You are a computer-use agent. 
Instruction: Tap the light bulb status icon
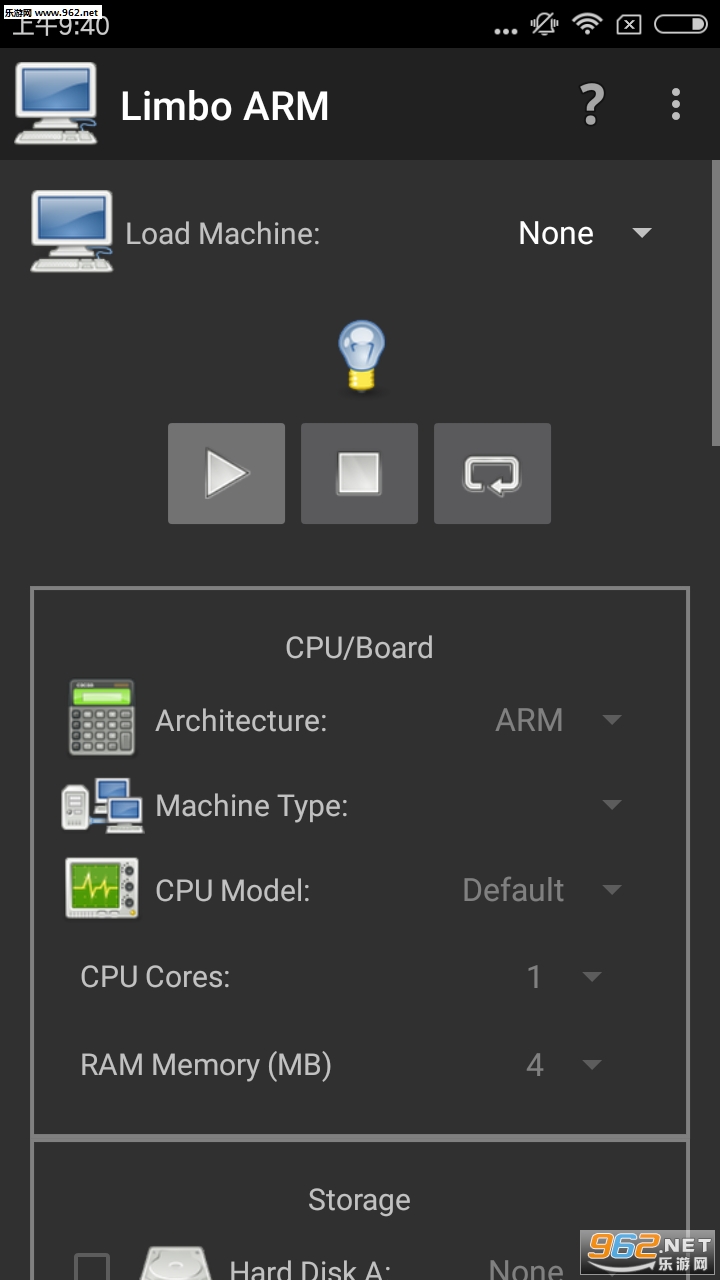tap(361, 356)
